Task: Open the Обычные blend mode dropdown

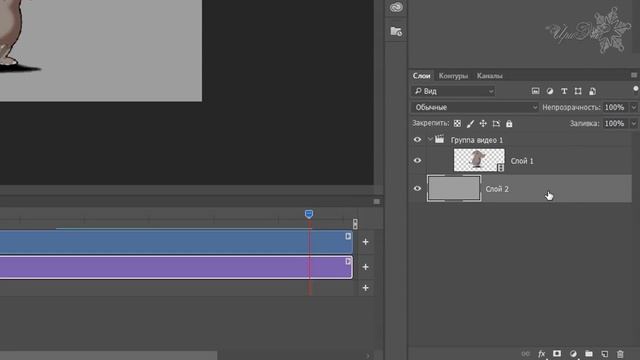Action: pos(475,107)
